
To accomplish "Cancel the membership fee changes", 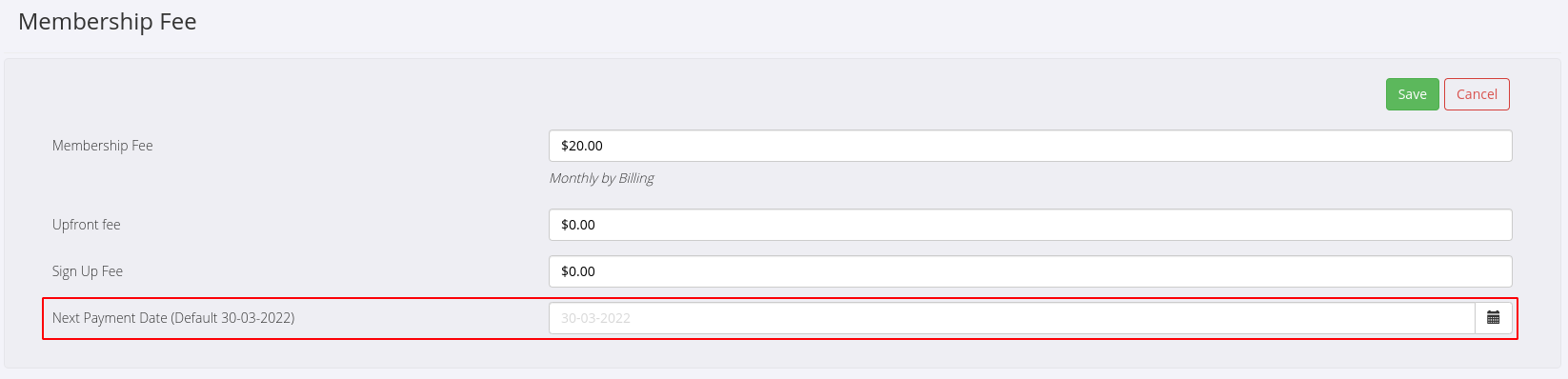I will click(x=1477, y=94).
